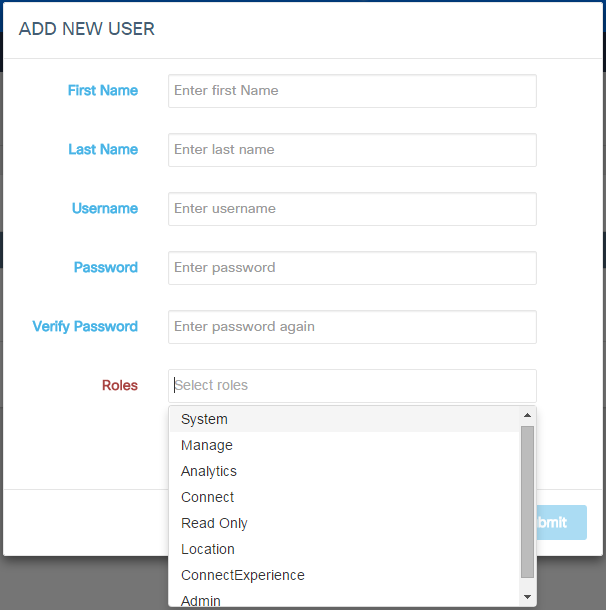Viewport: 606px width, 610px height.
Task: Select the Password input field
Action: point(352,267)
